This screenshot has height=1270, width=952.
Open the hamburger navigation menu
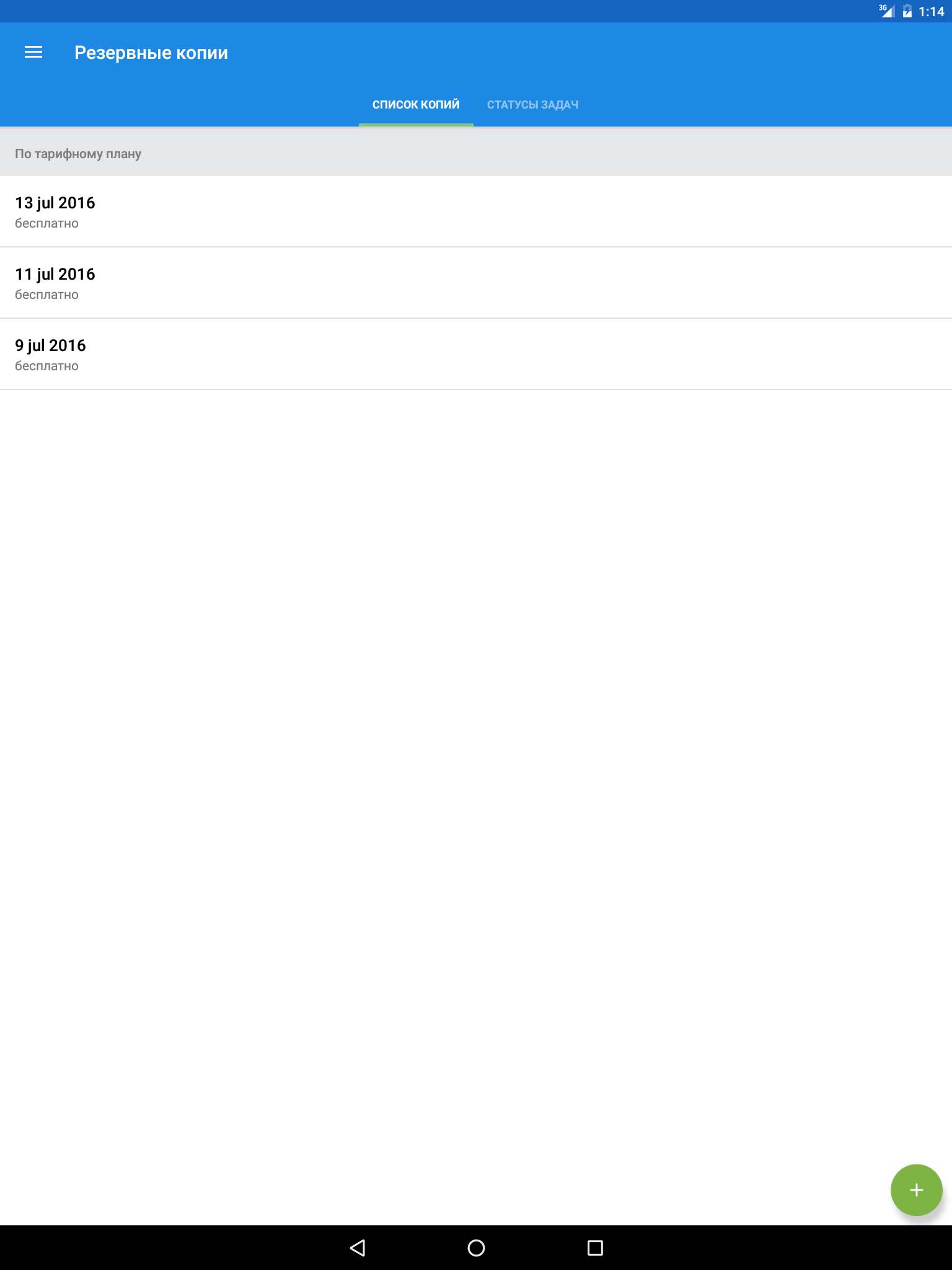33,53
